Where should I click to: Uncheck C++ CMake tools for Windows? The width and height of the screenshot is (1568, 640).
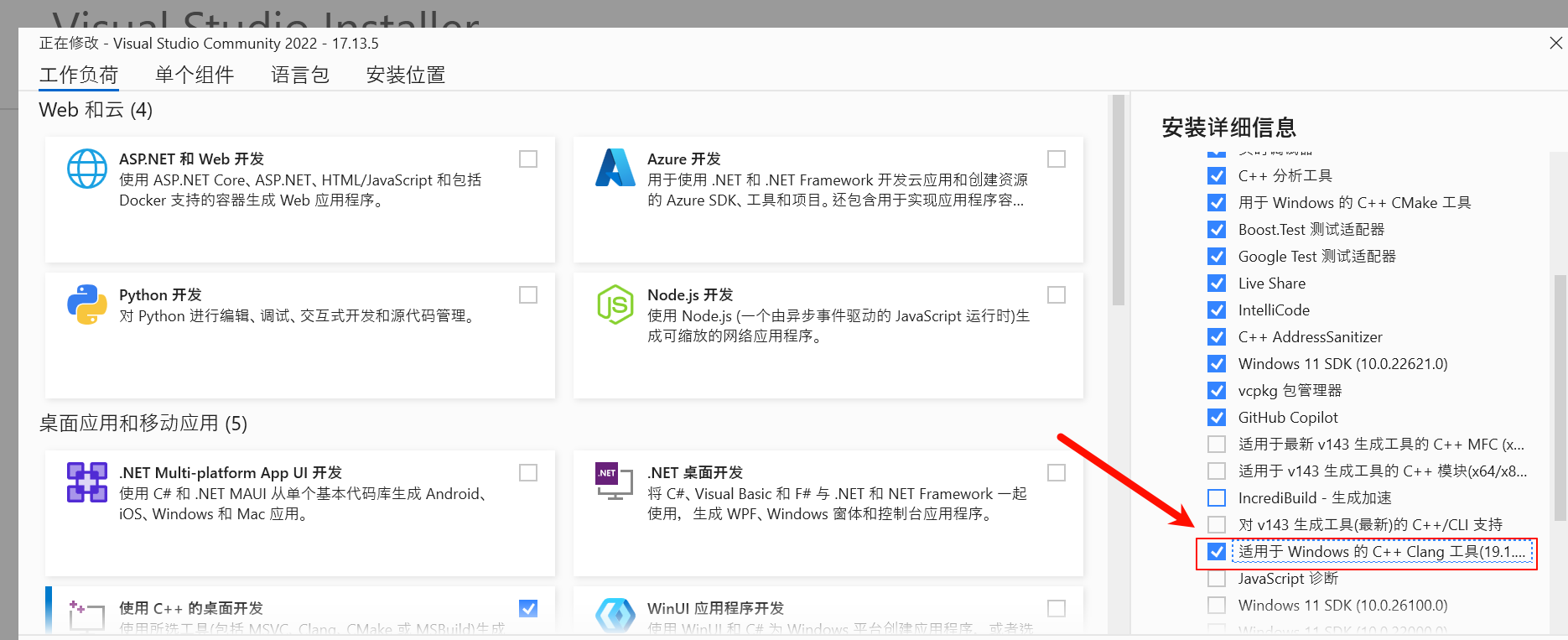(x=1217, y=203)
